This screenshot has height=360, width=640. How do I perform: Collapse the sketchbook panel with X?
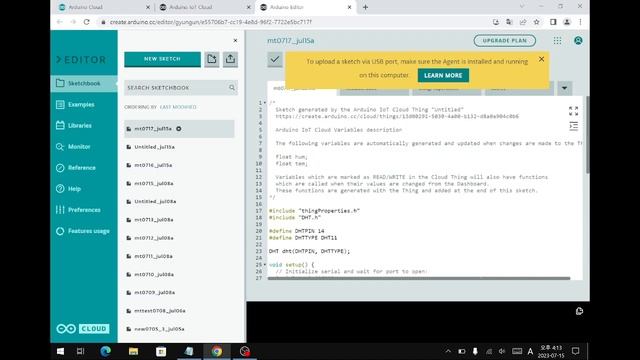(235, 40)
